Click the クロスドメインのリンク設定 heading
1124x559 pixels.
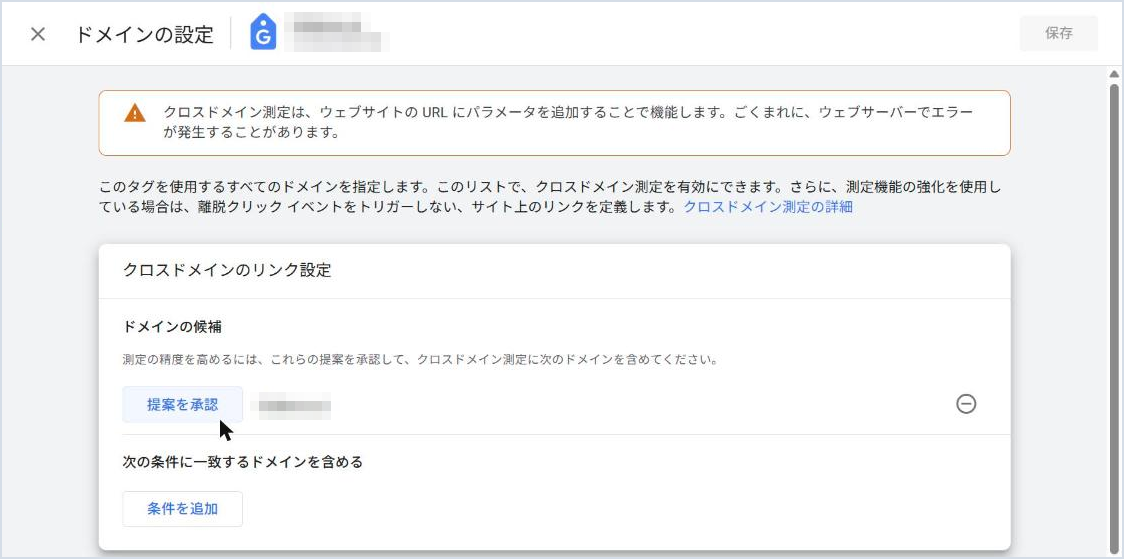pos(227,270)
